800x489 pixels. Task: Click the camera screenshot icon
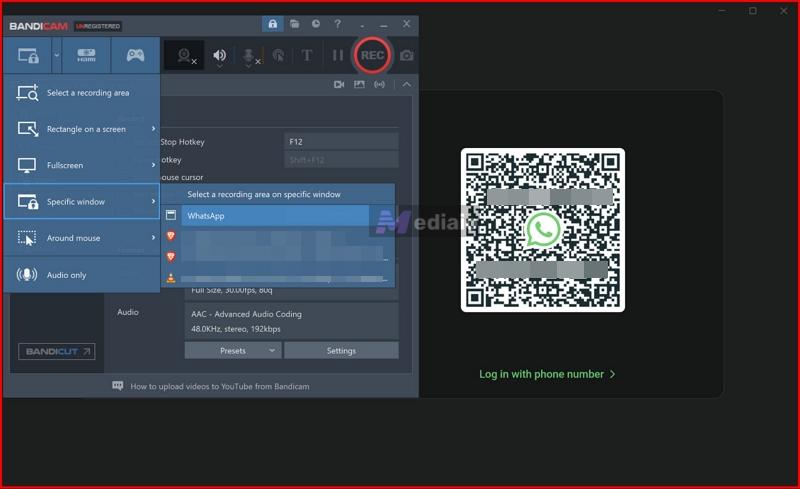[x=407, y=55]
